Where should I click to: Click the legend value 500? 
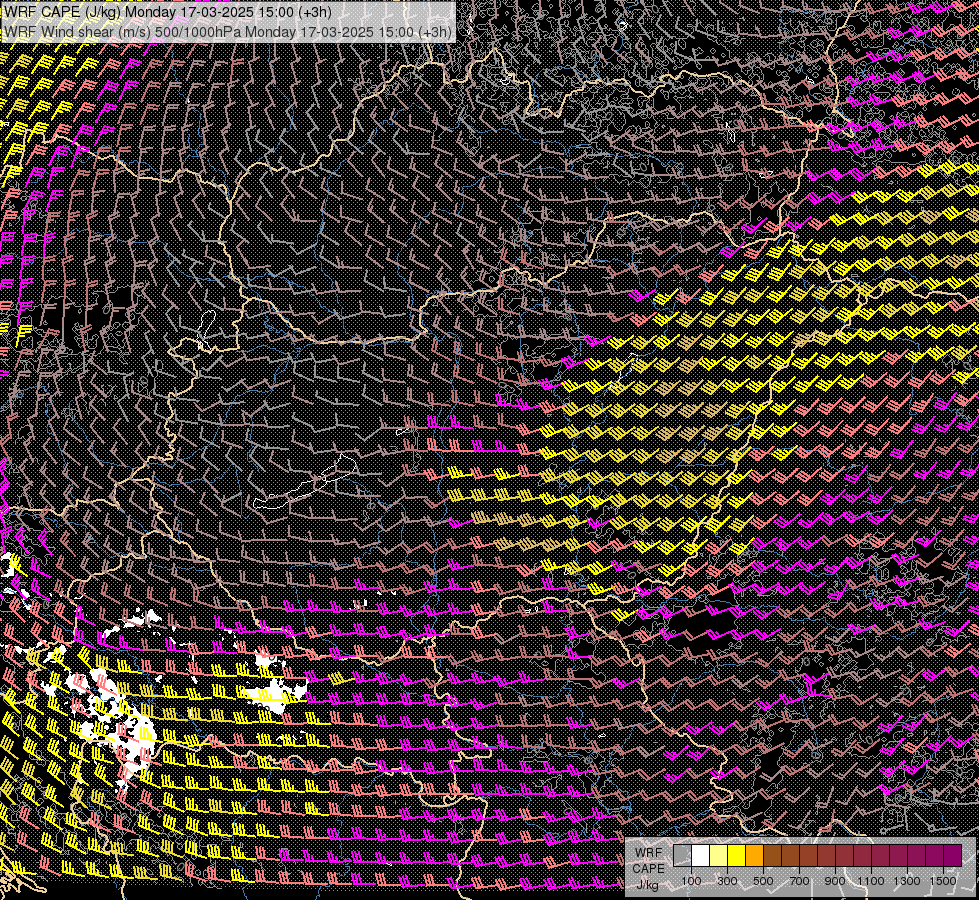763,881
